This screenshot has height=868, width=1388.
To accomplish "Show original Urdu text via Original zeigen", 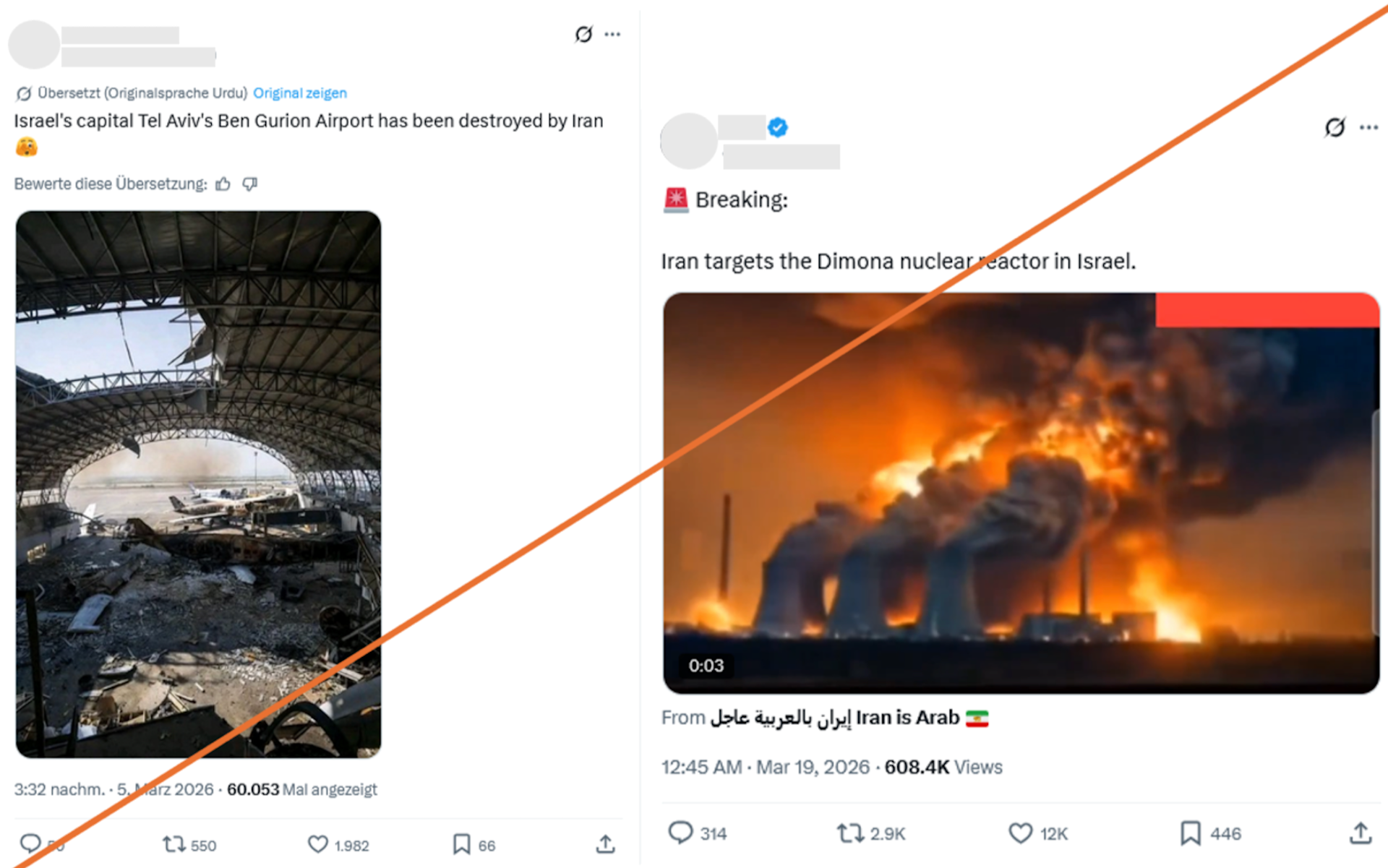I will [x=299, y=93].
